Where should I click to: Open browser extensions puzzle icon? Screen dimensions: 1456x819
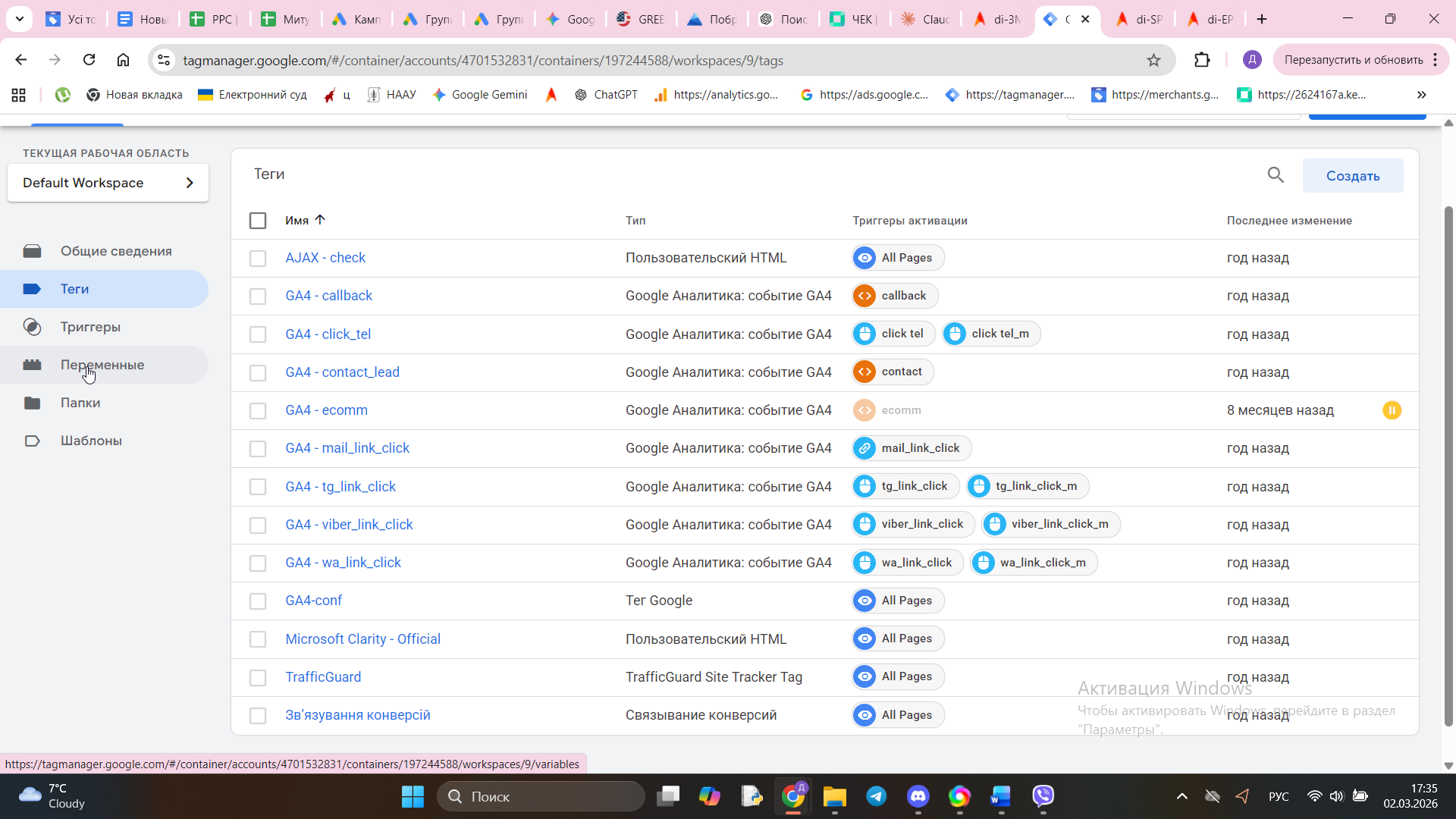(1202, 60)
